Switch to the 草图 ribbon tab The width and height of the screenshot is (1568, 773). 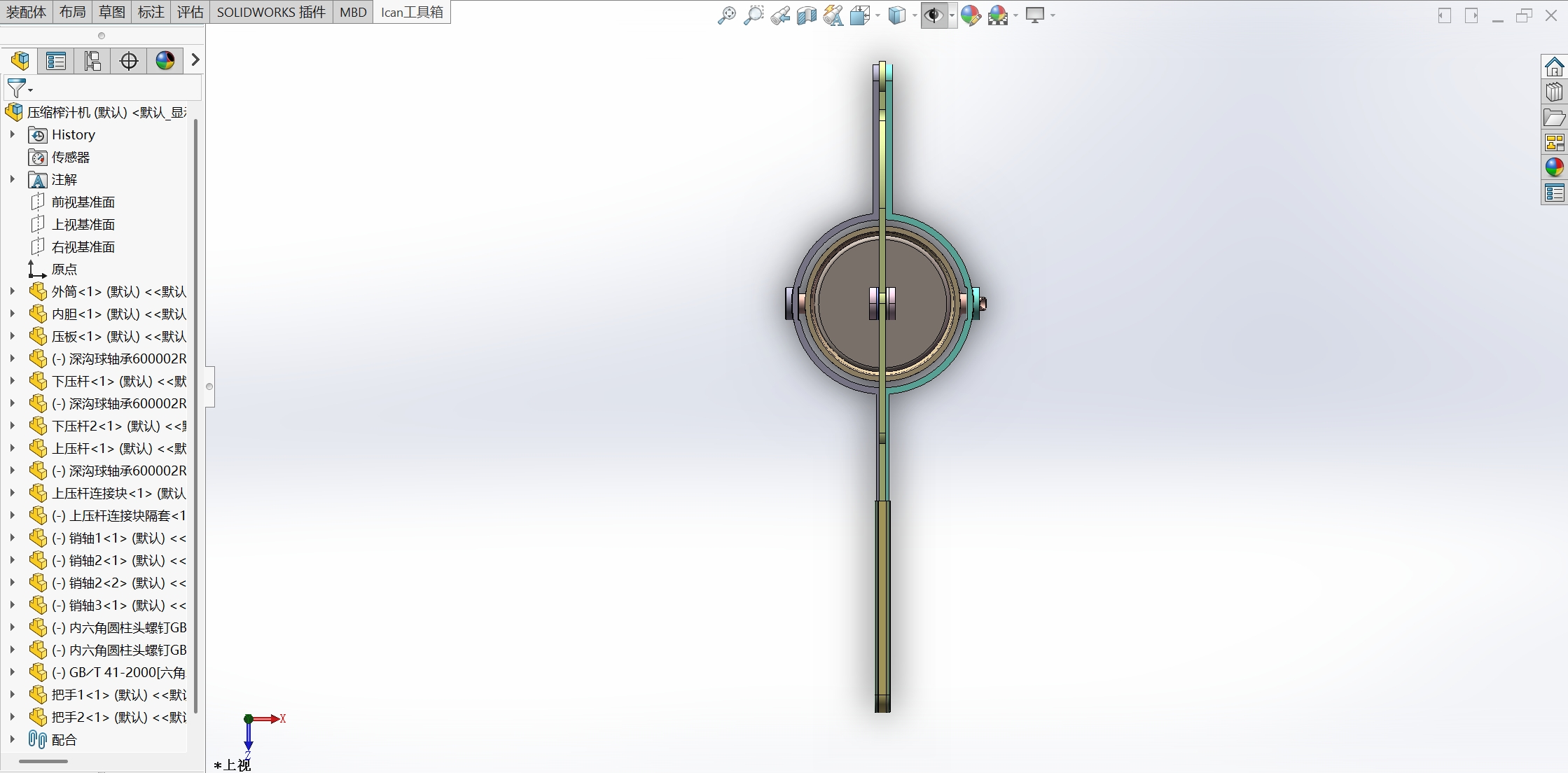pos(111,12)
